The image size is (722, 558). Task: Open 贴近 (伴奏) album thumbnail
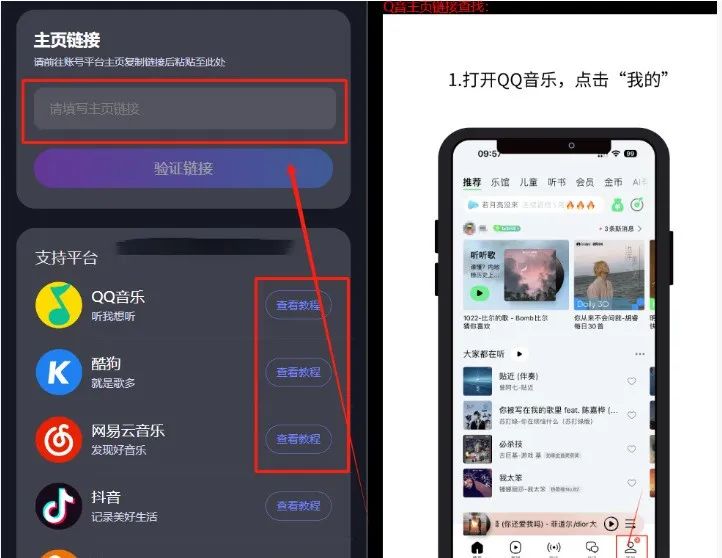coord(477,381)
